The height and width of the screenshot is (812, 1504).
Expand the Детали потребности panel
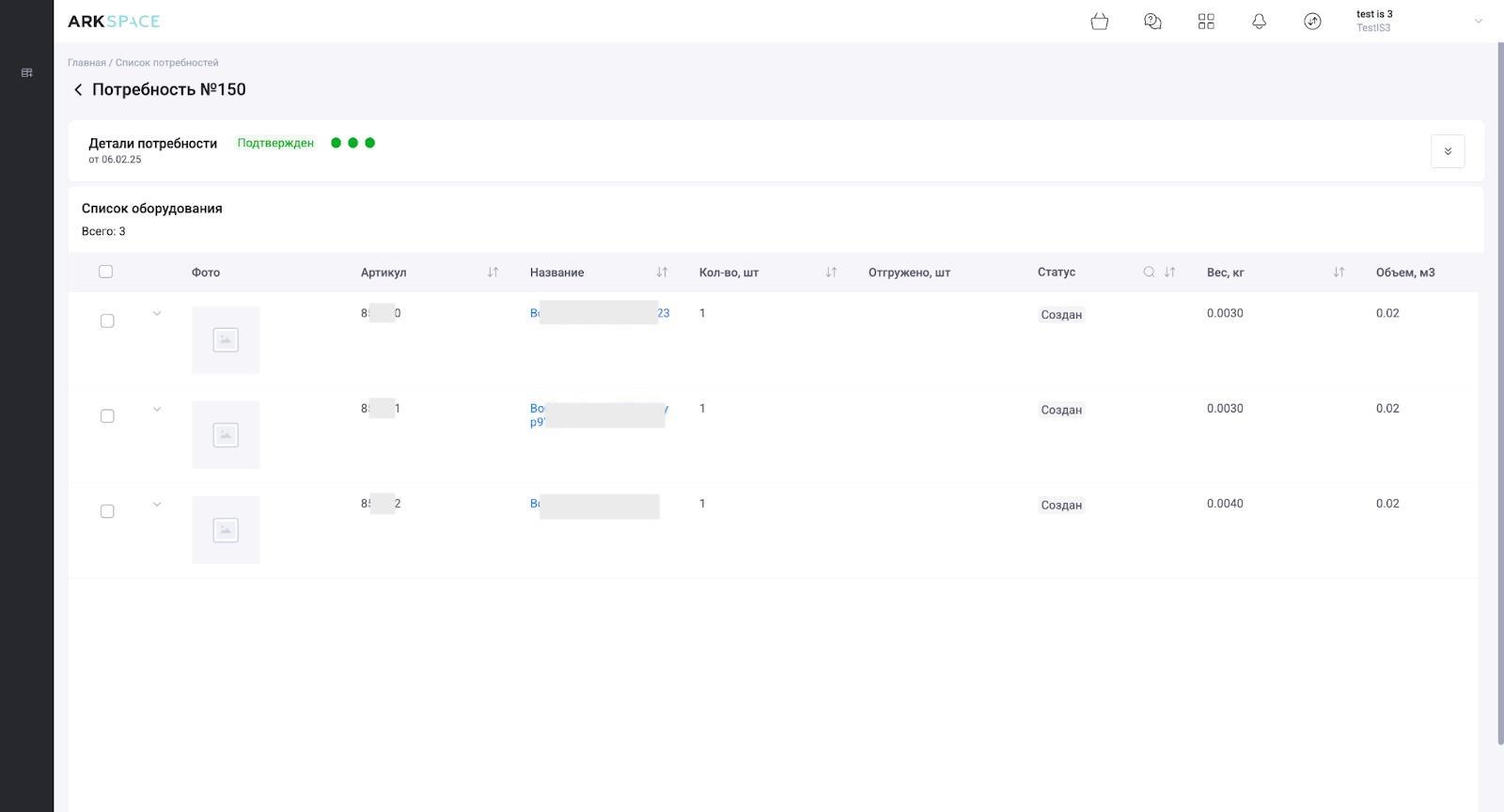(1447, 151)
